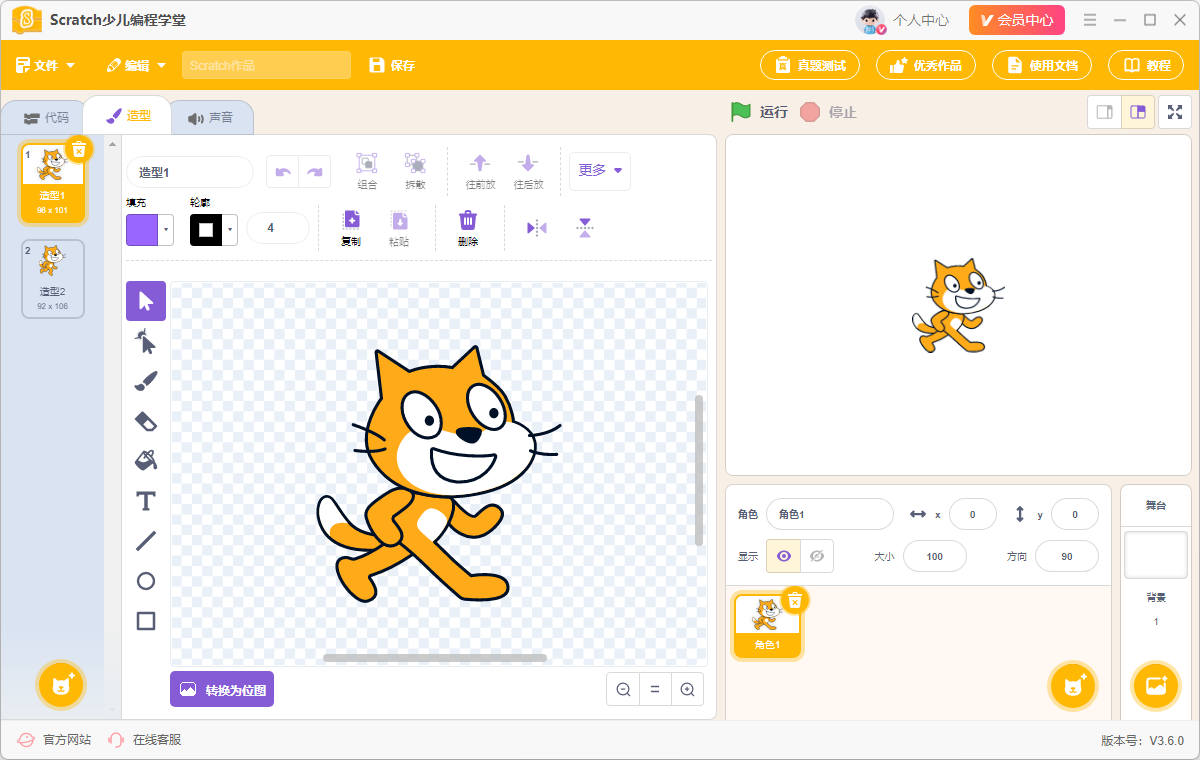The height and width of the screenshot is (760, 1200).
Task: Add a new costume with the cat button
Action: 62,685
